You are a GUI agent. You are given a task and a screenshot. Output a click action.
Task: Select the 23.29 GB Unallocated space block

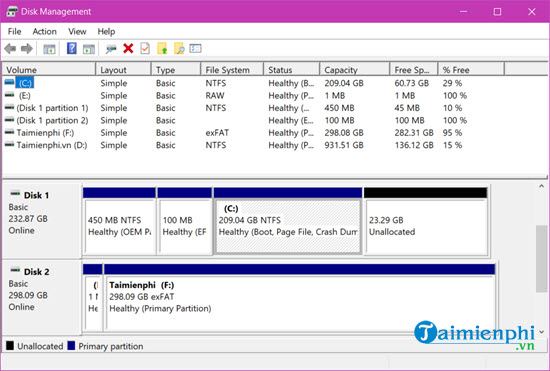pos(426,222)
